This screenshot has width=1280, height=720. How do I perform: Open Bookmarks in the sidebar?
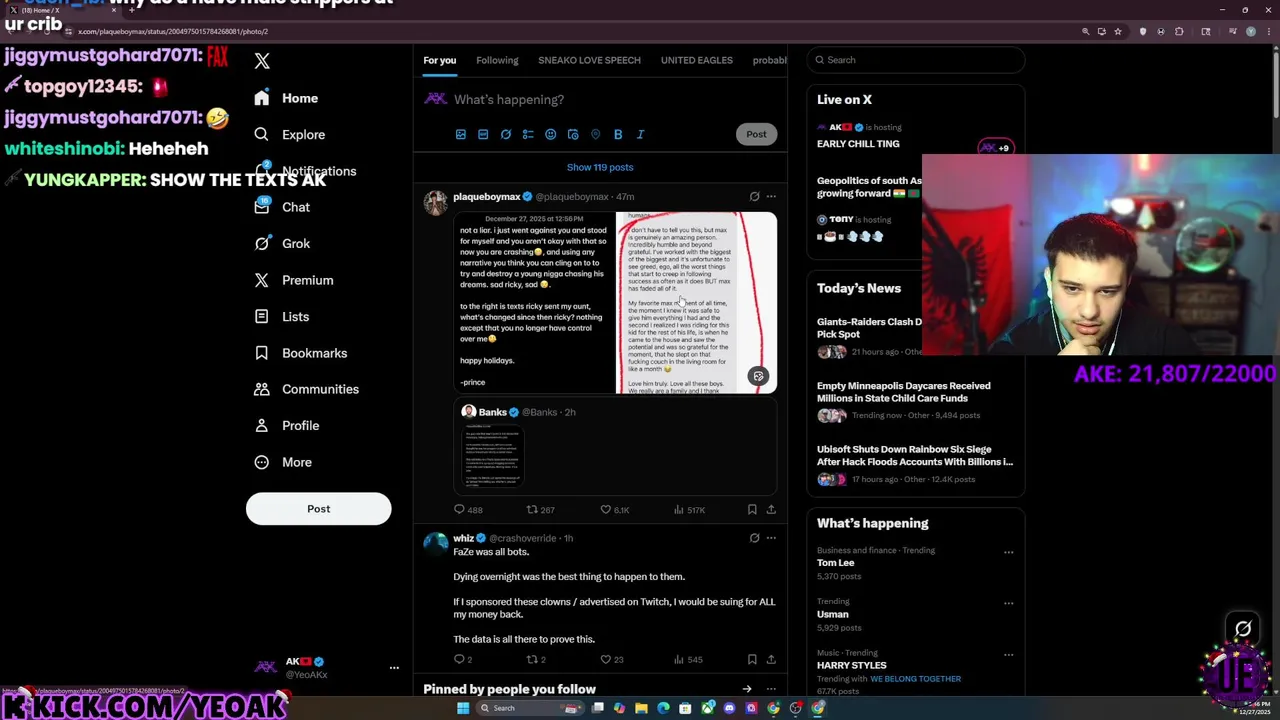tap(300, 353)
